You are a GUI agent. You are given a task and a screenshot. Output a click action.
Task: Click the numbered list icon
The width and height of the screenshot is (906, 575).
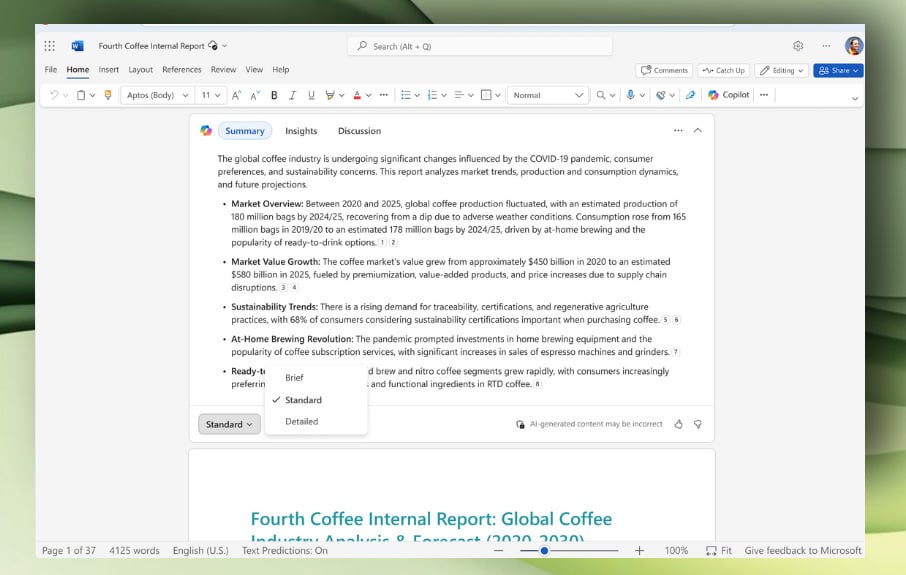[432, 95]
